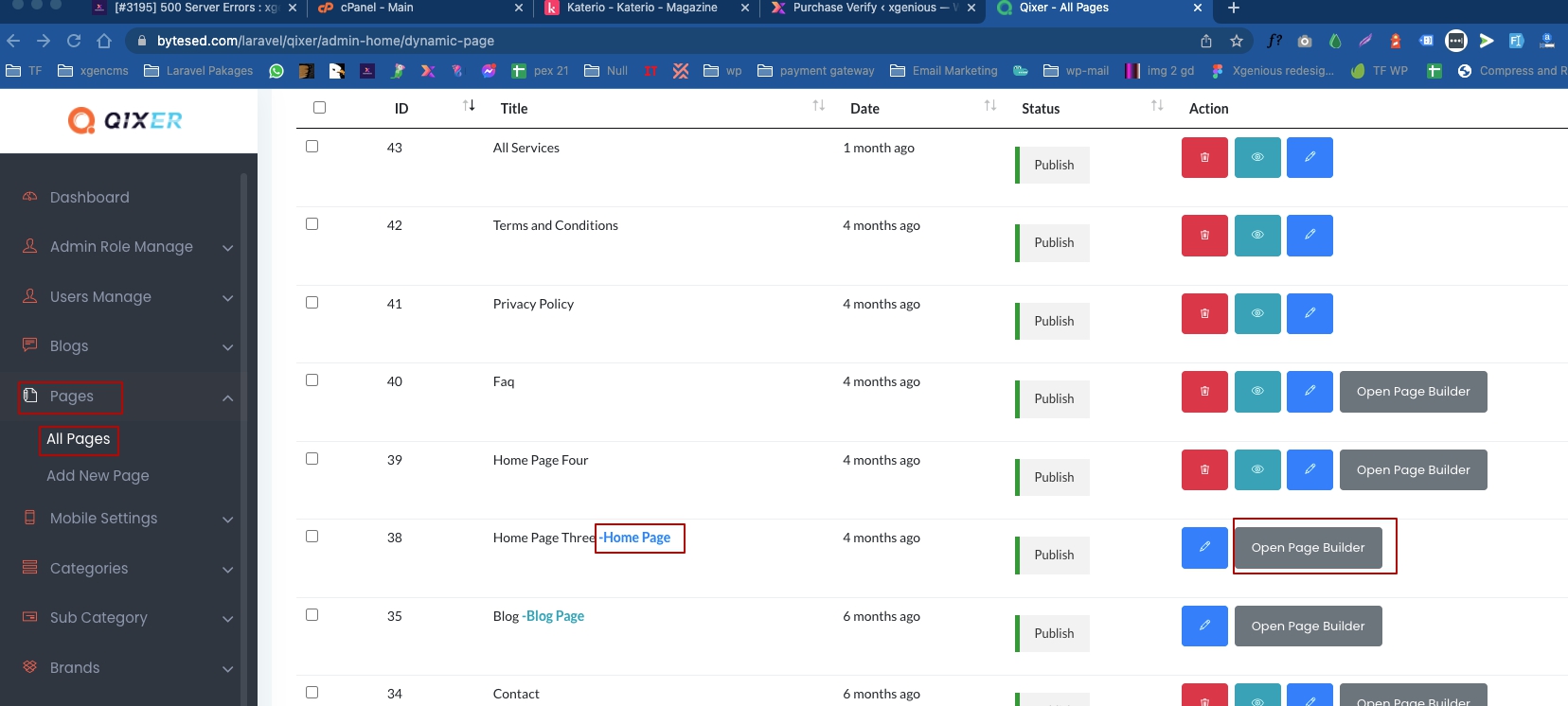This screenshot has height=706, width=1568.
Task: Edit the Home Page Three page
Action: (1204, 548)
